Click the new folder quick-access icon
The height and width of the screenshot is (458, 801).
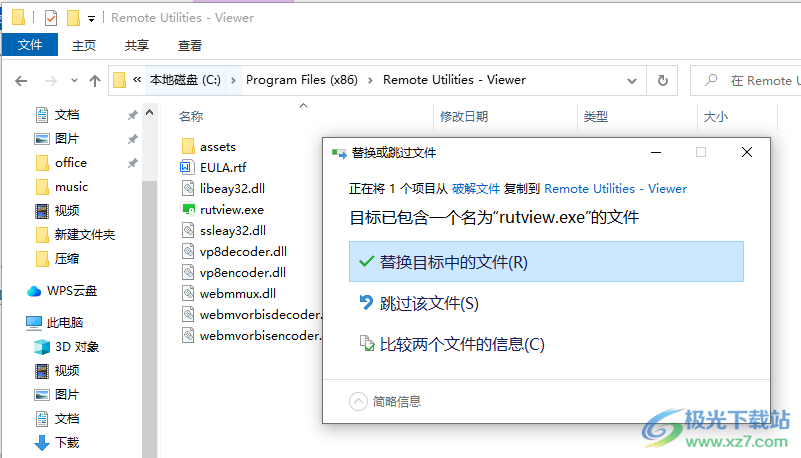[74, 18]
